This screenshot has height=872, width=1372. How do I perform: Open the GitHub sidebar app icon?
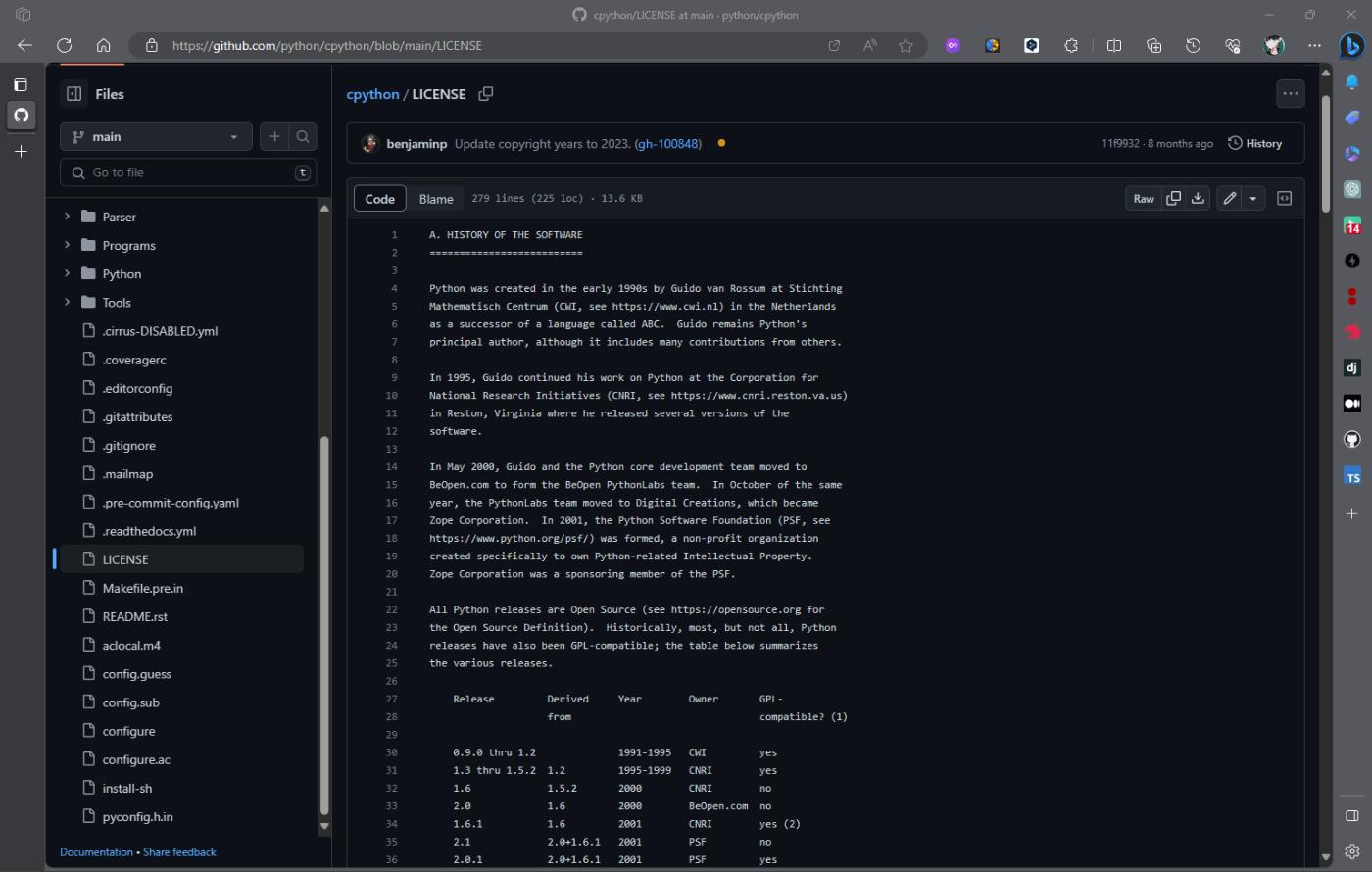click(1352, 439)
